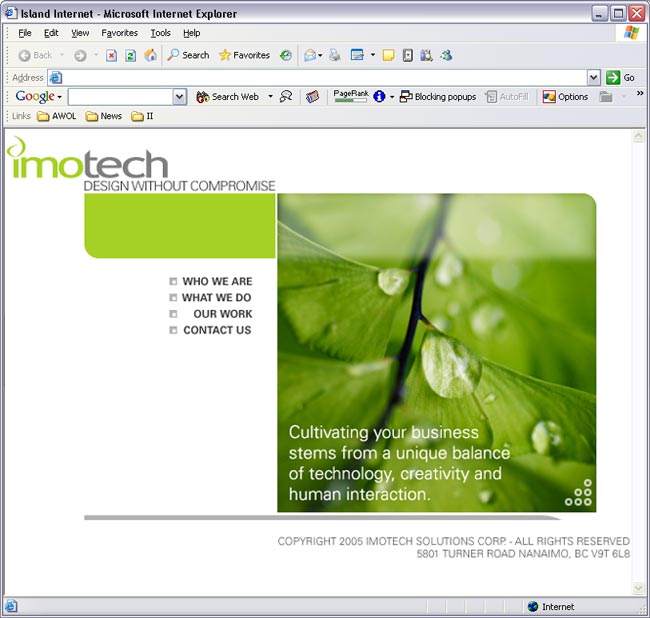Click the greyed folder icon on Google toolbar
This screenshot has width=650, height=618.
point(606,97)
